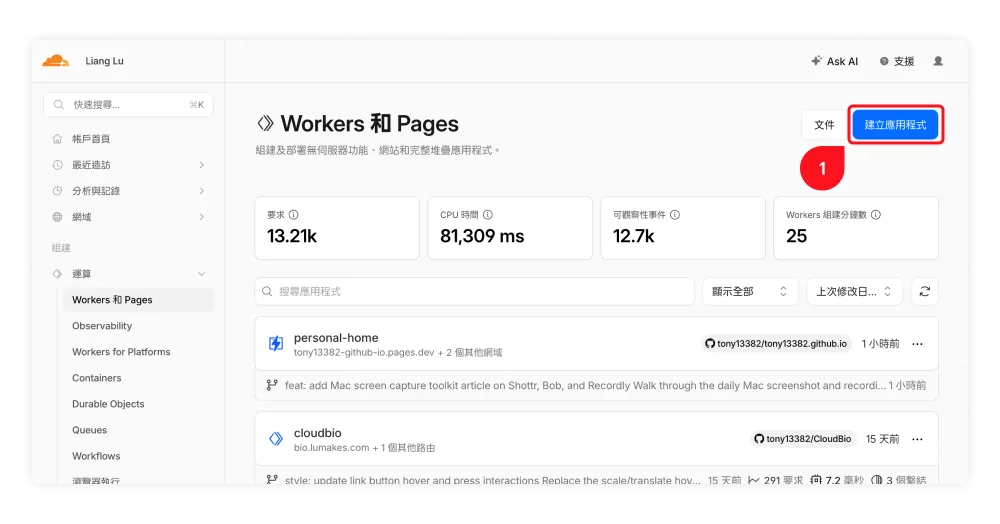Click the 帳戶首頁 home icon

coord(57,139)
